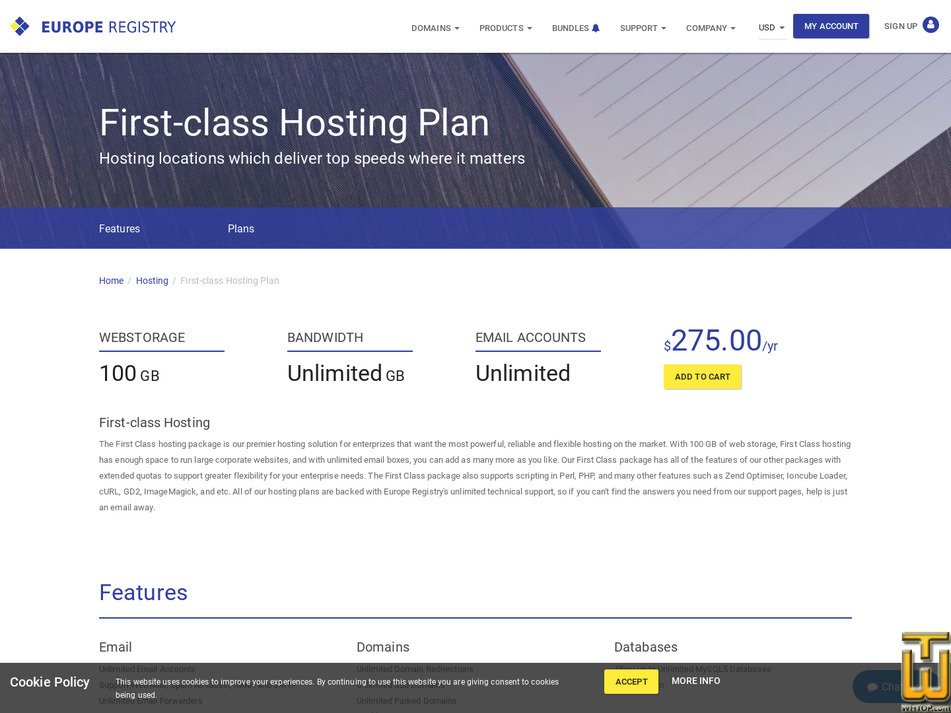The width and height of the screenshot is (951, 713).
Task: Click the Email Accounts heading
Action: [x=531, y=338]
